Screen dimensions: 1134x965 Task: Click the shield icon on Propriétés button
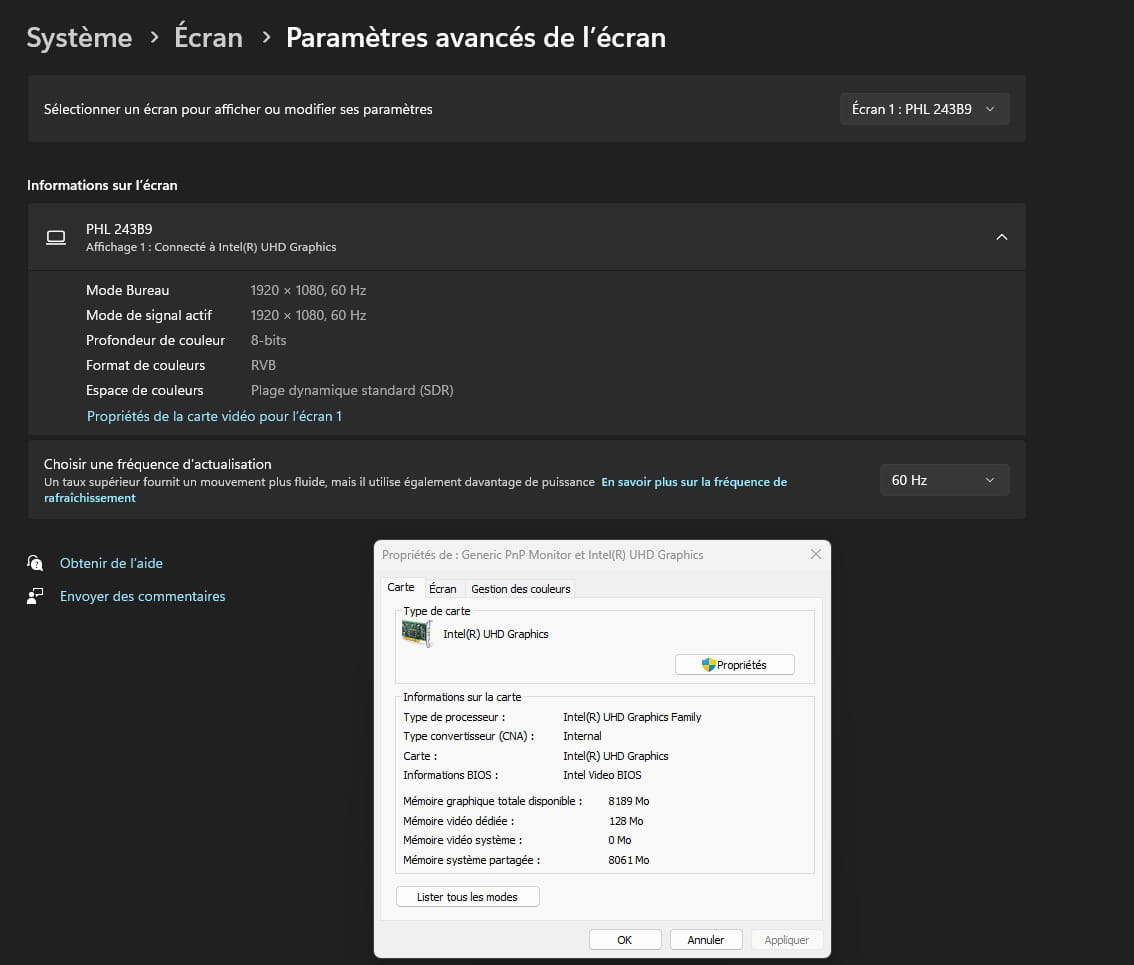tap(708, 665)
